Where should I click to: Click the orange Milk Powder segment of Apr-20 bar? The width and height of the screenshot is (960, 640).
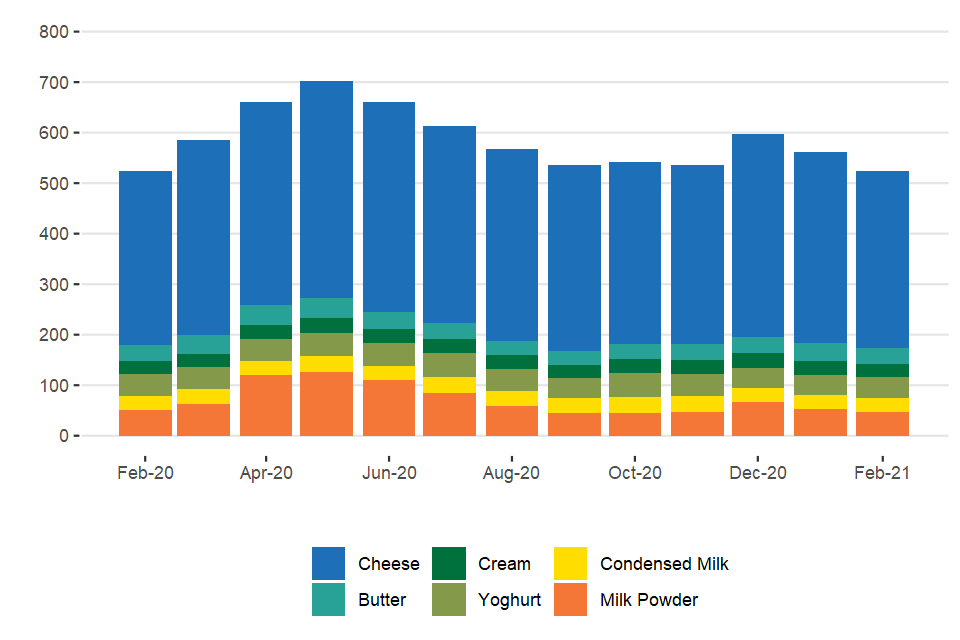(x=266, y=405)
